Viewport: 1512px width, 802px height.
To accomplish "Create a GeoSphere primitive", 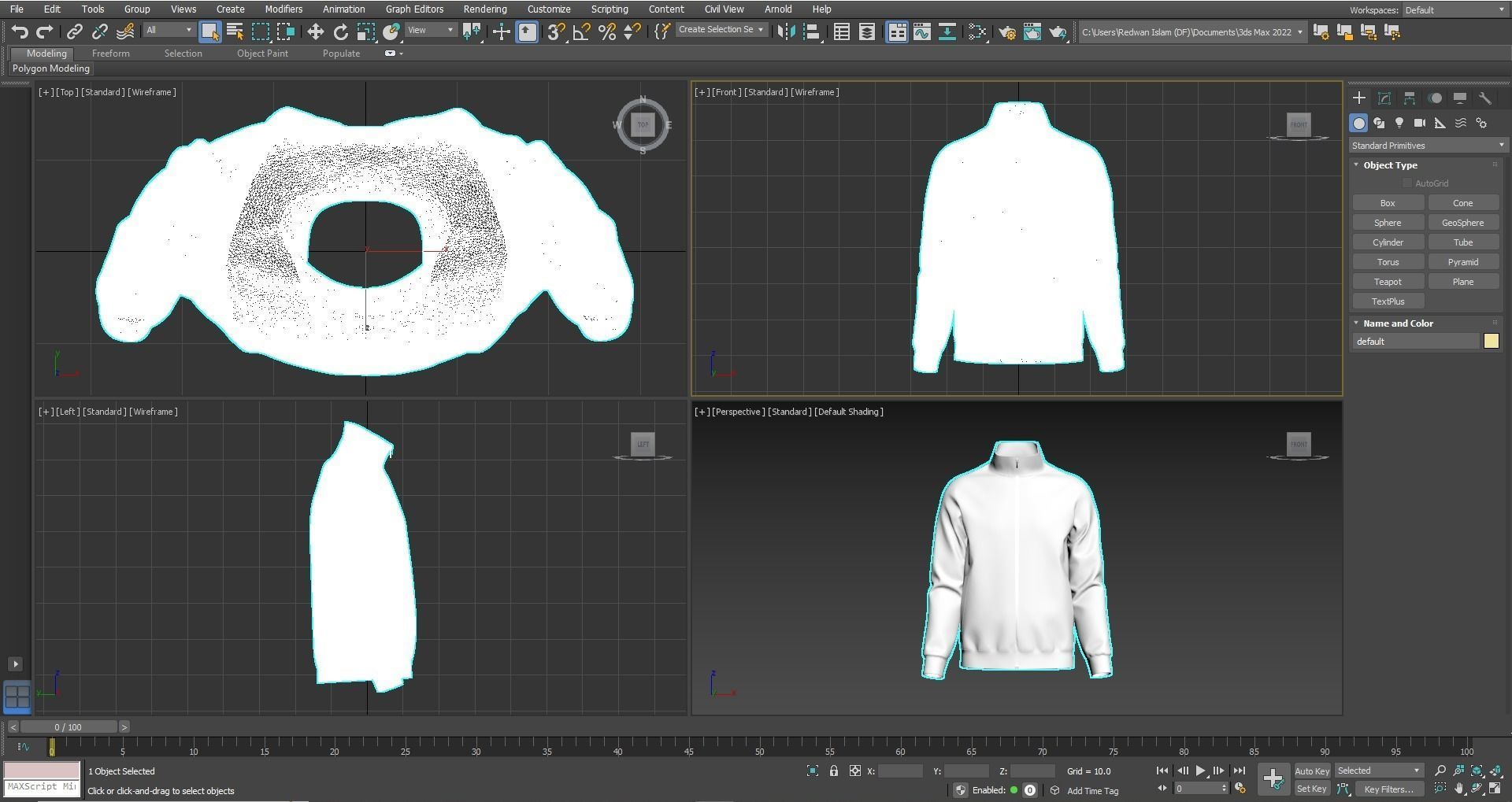I will 1462,223.
